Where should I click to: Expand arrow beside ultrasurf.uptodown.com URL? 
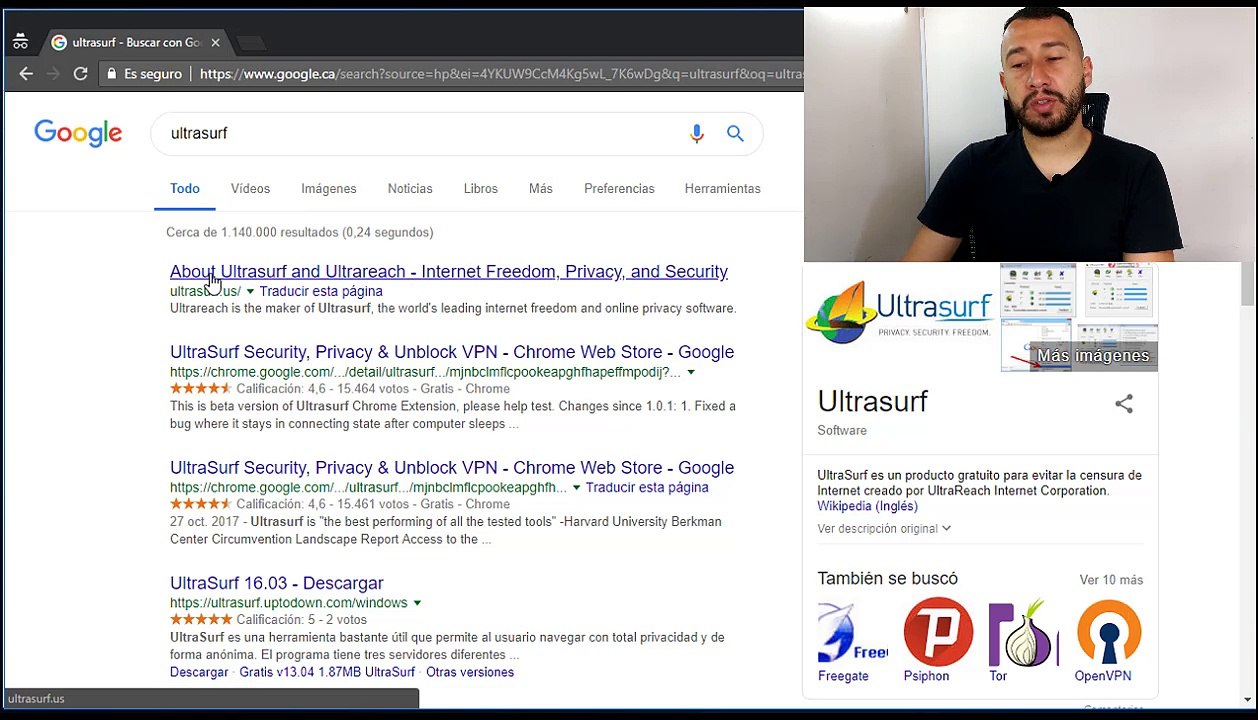417,603
